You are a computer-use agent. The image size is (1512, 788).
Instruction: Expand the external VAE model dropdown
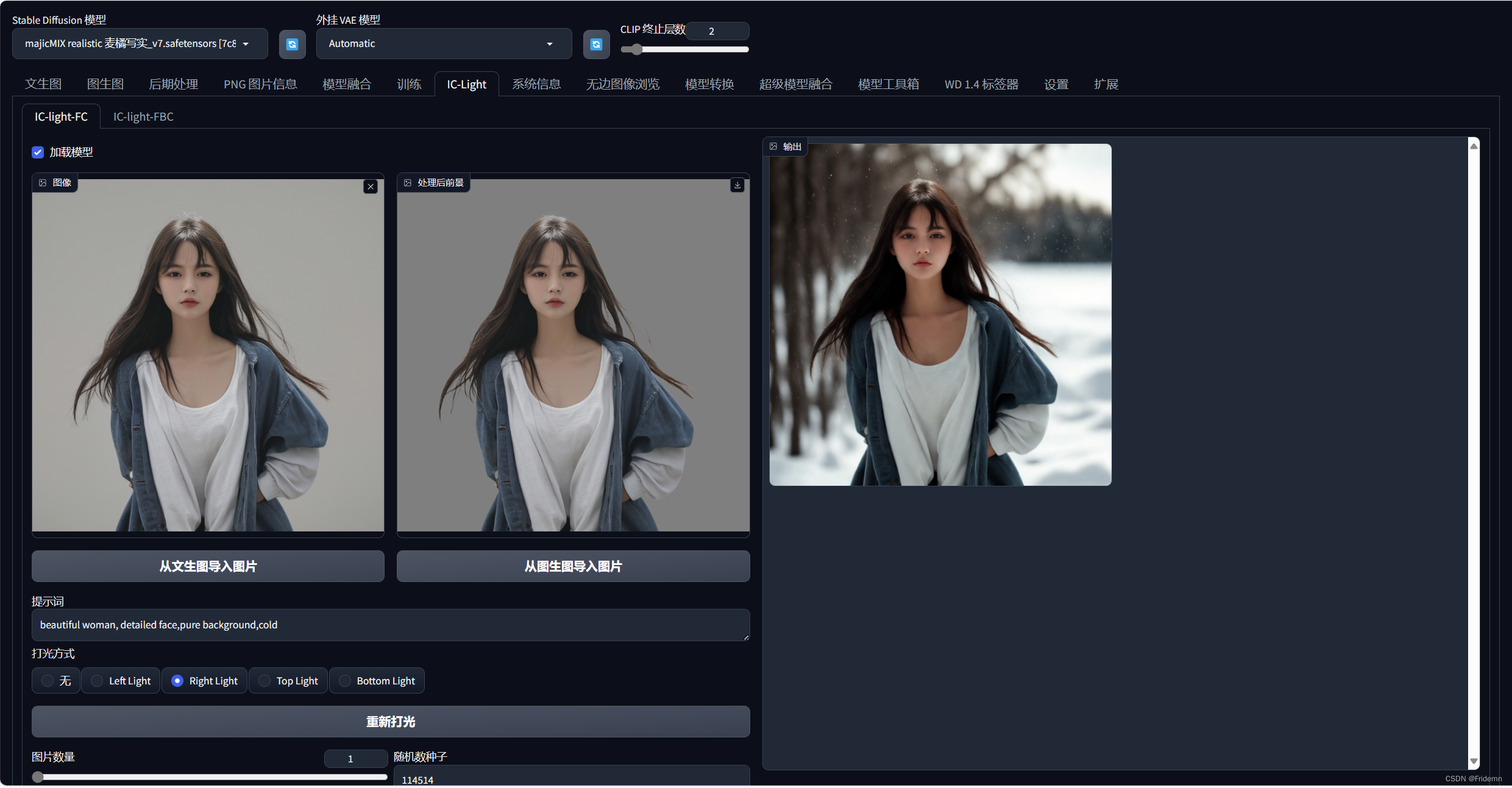443,44
